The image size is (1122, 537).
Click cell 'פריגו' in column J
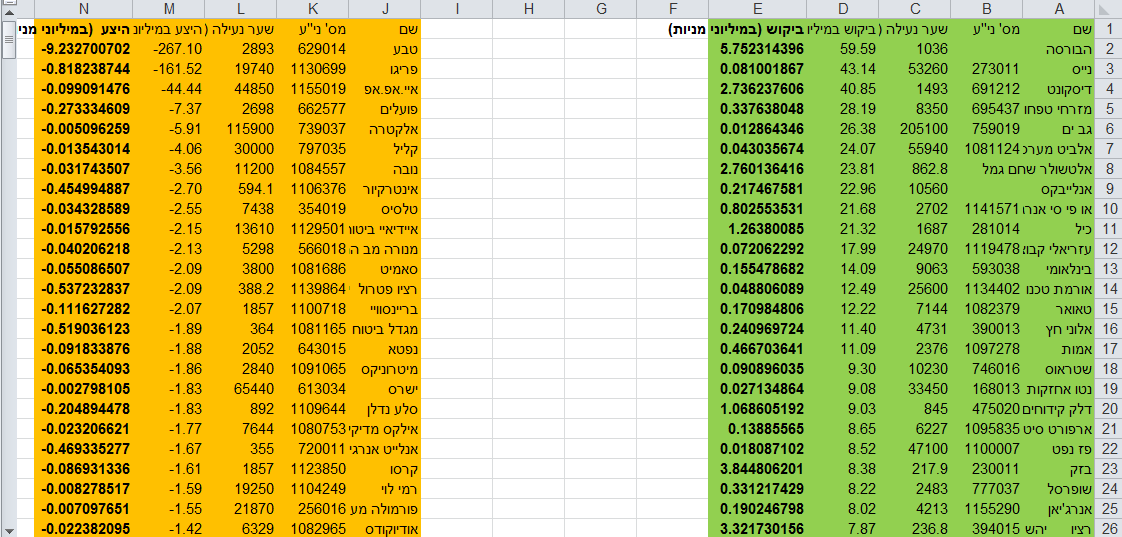tap(385, 69)
